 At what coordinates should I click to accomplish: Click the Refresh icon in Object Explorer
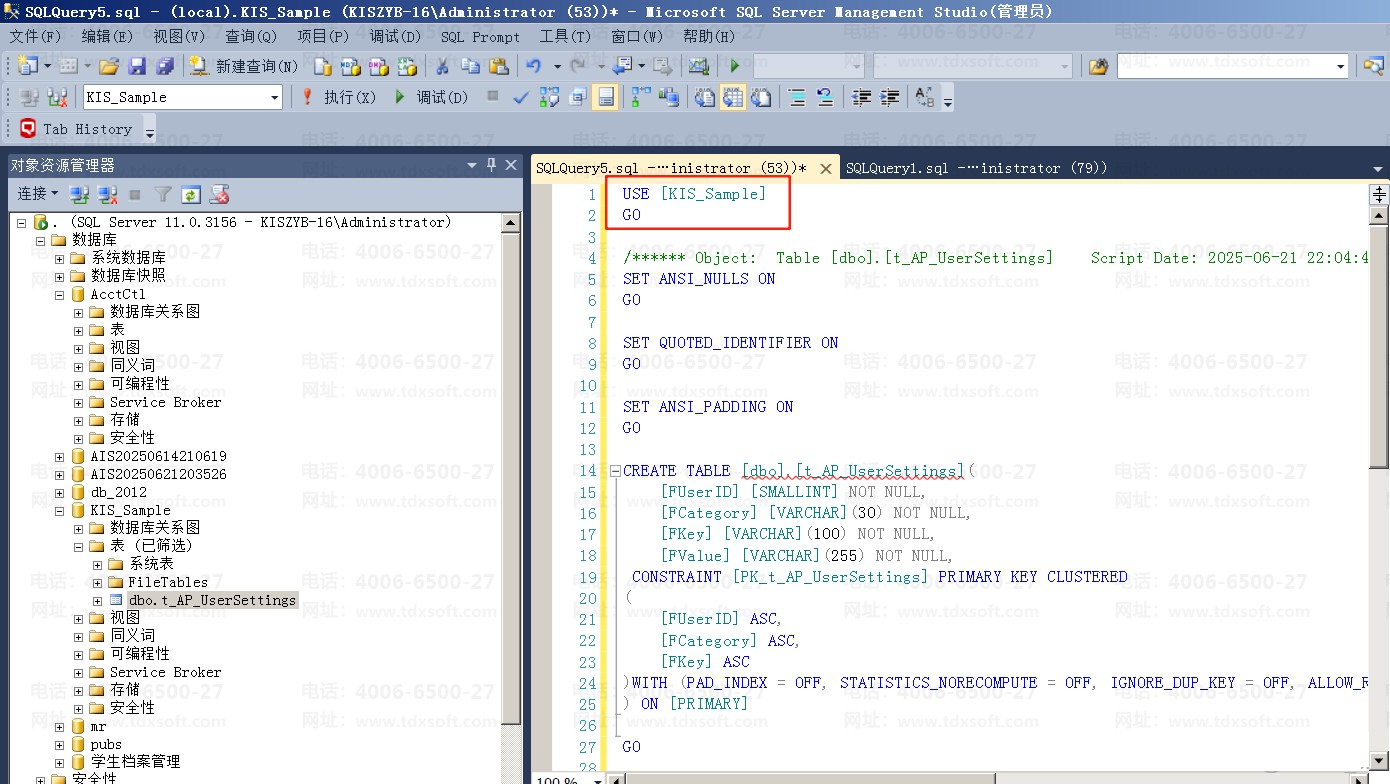(x=191, y=194)
